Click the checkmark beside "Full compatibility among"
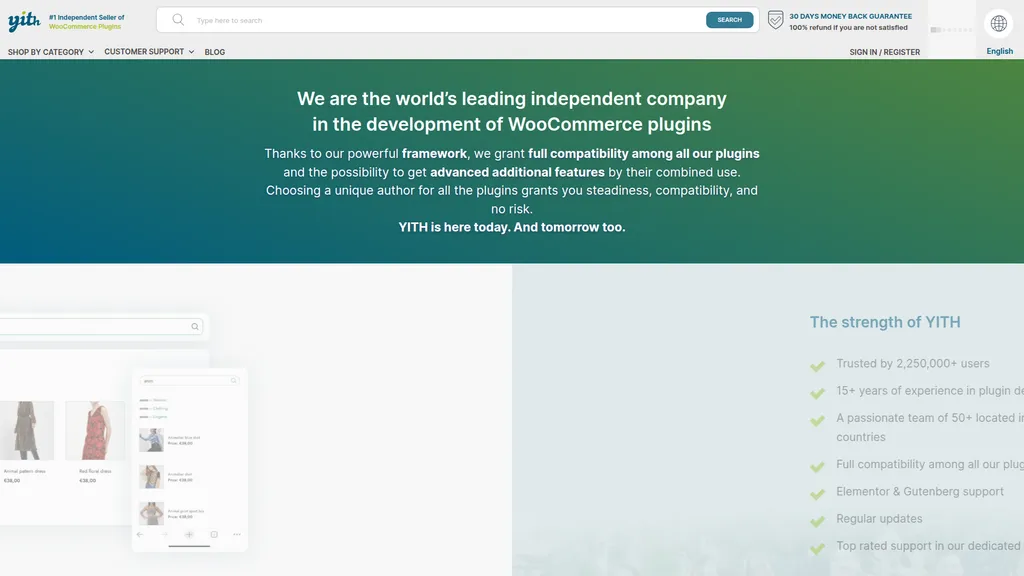The height and width of the screenshot is (576, 1024). pyautogui.click(x=817, y=467)
